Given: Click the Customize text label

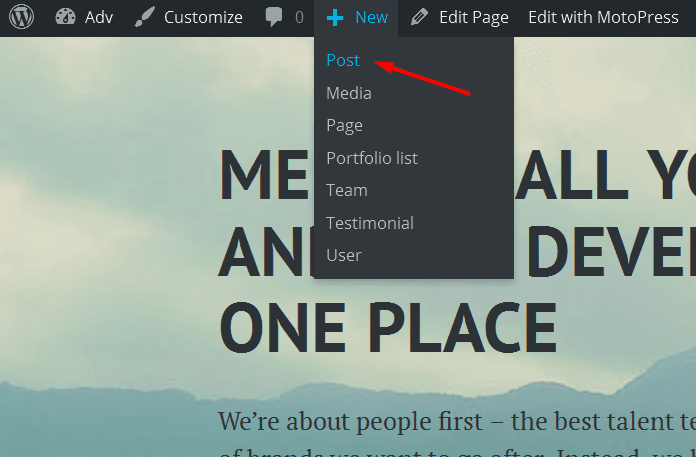Looking at the screenshot, I should point(203,18).
